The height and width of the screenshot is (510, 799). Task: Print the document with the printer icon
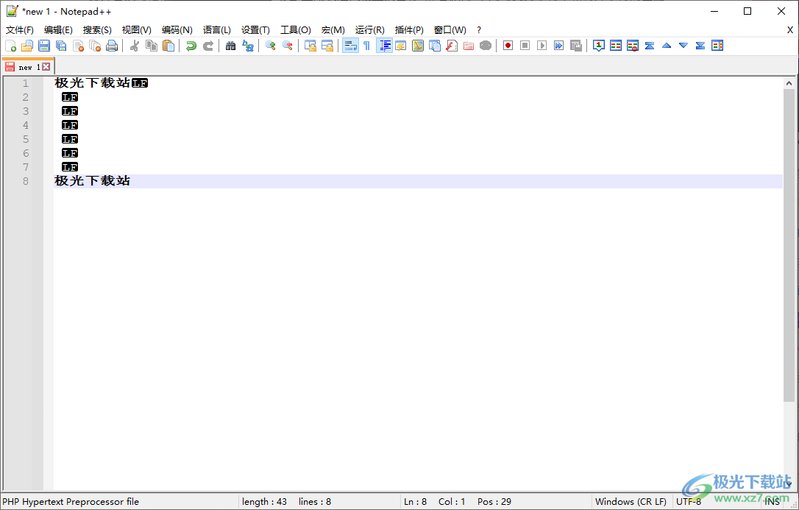[x=112, y=46]
